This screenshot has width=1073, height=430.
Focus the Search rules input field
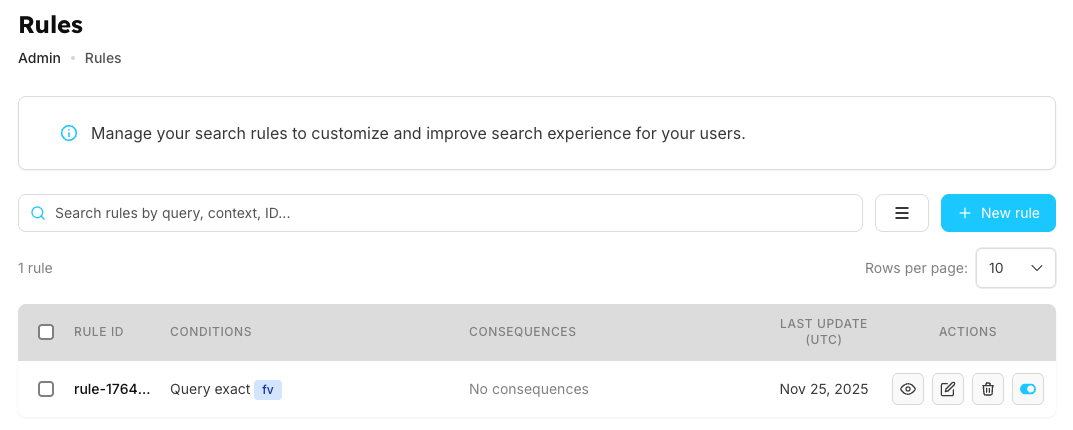coord(450,213)
